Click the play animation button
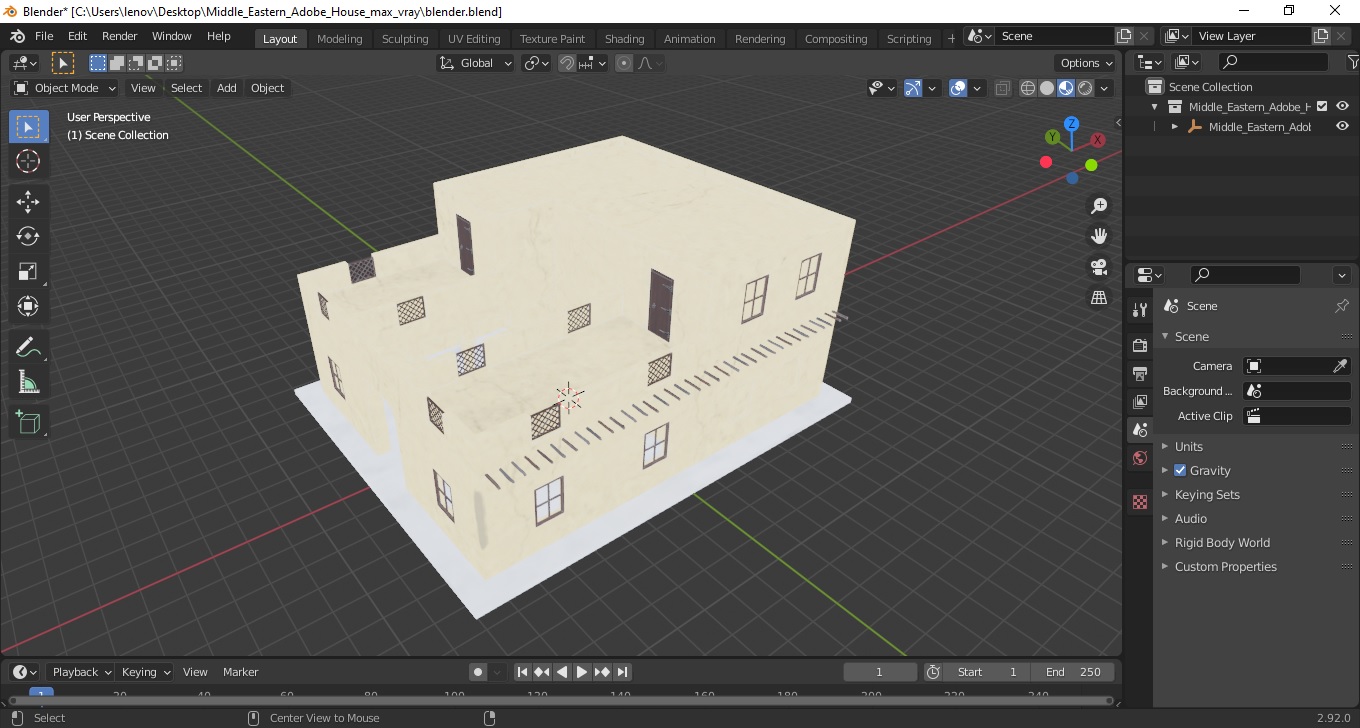Image resolution: width=1360 pixels, height=728 pixels. 582,672
